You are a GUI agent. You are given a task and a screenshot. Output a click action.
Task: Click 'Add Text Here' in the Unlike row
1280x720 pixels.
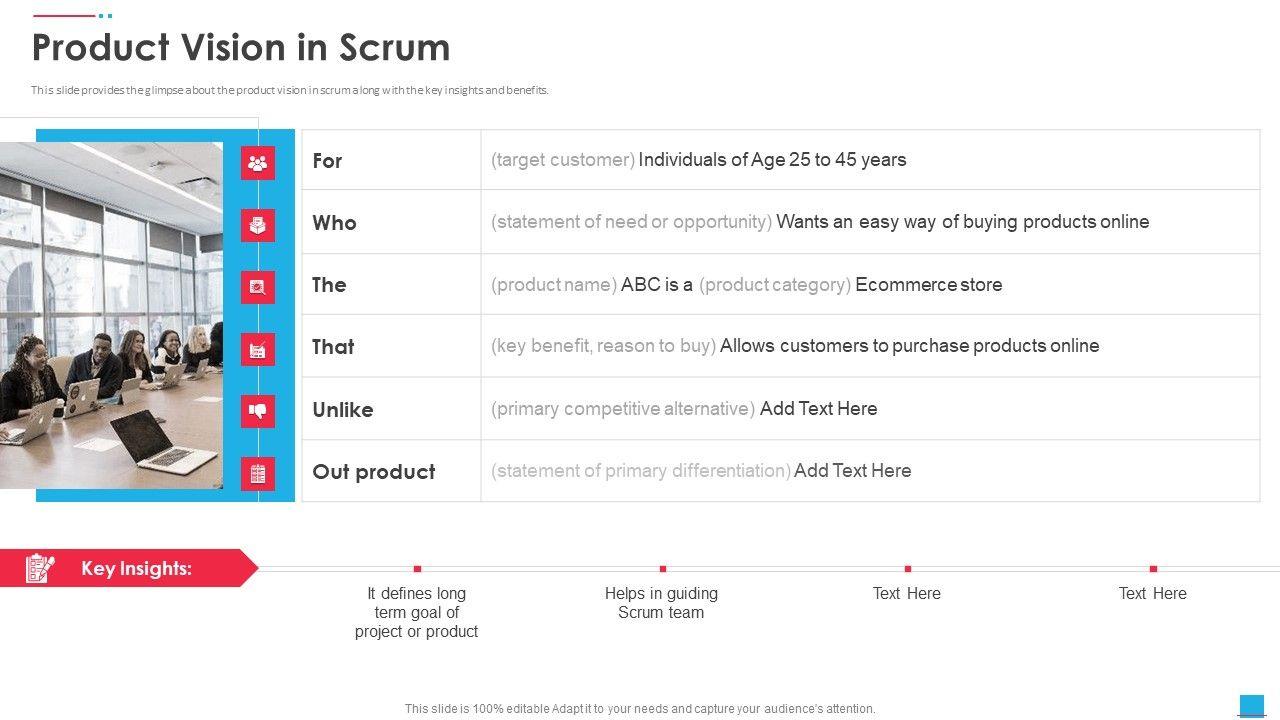818,409
